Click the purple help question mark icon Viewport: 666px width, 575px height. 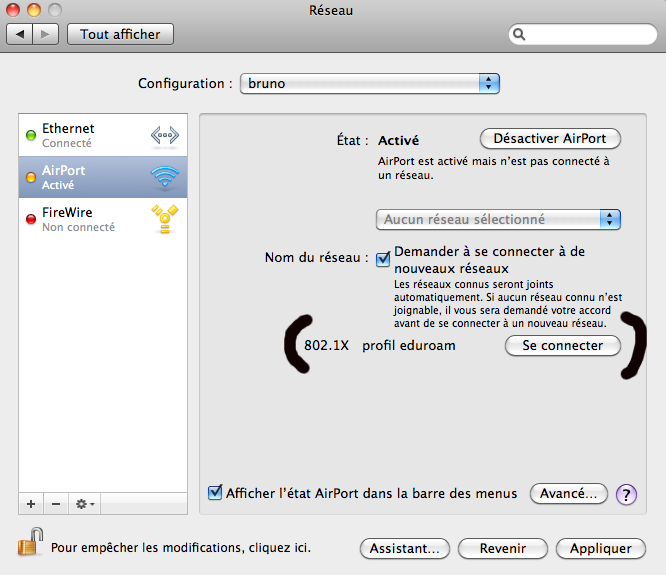[x=627, y=494]
